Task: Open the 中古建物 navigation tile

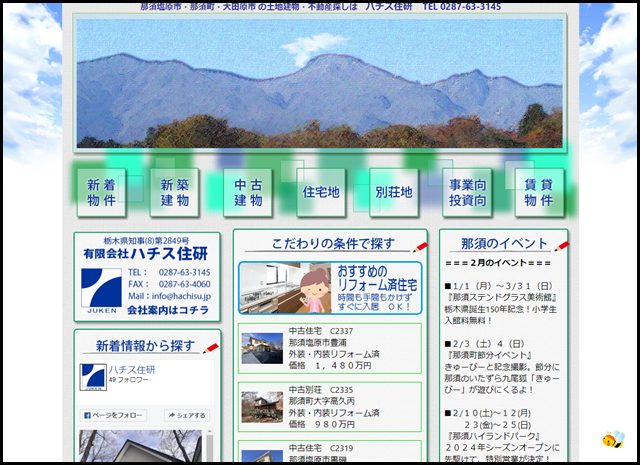Action: pos(248,192)
